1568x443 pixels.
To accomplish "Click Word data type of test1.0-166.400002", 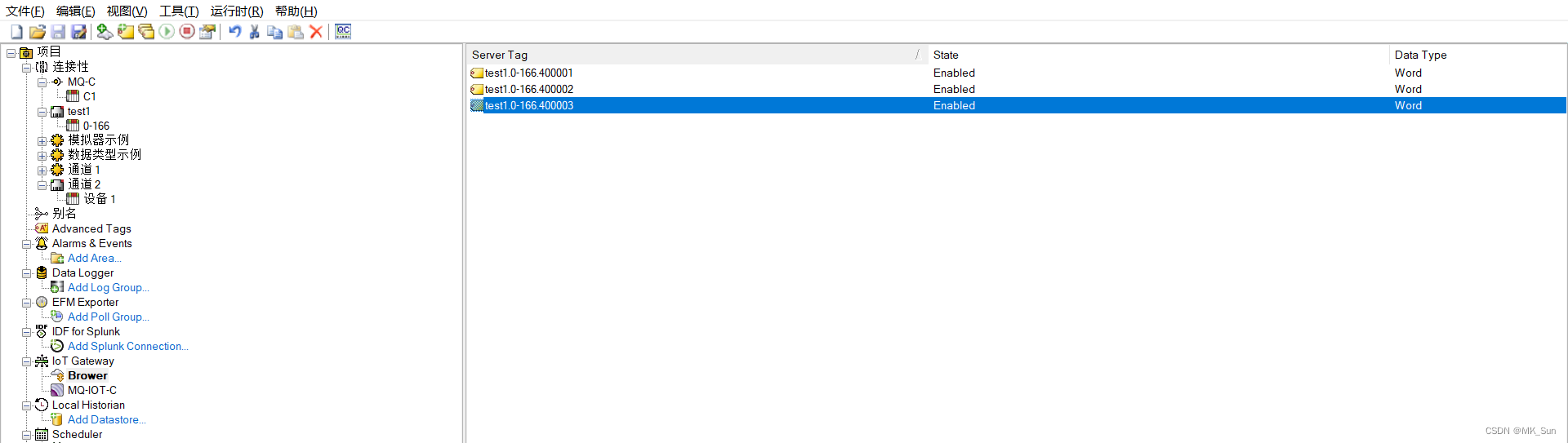I will 1408,89.
